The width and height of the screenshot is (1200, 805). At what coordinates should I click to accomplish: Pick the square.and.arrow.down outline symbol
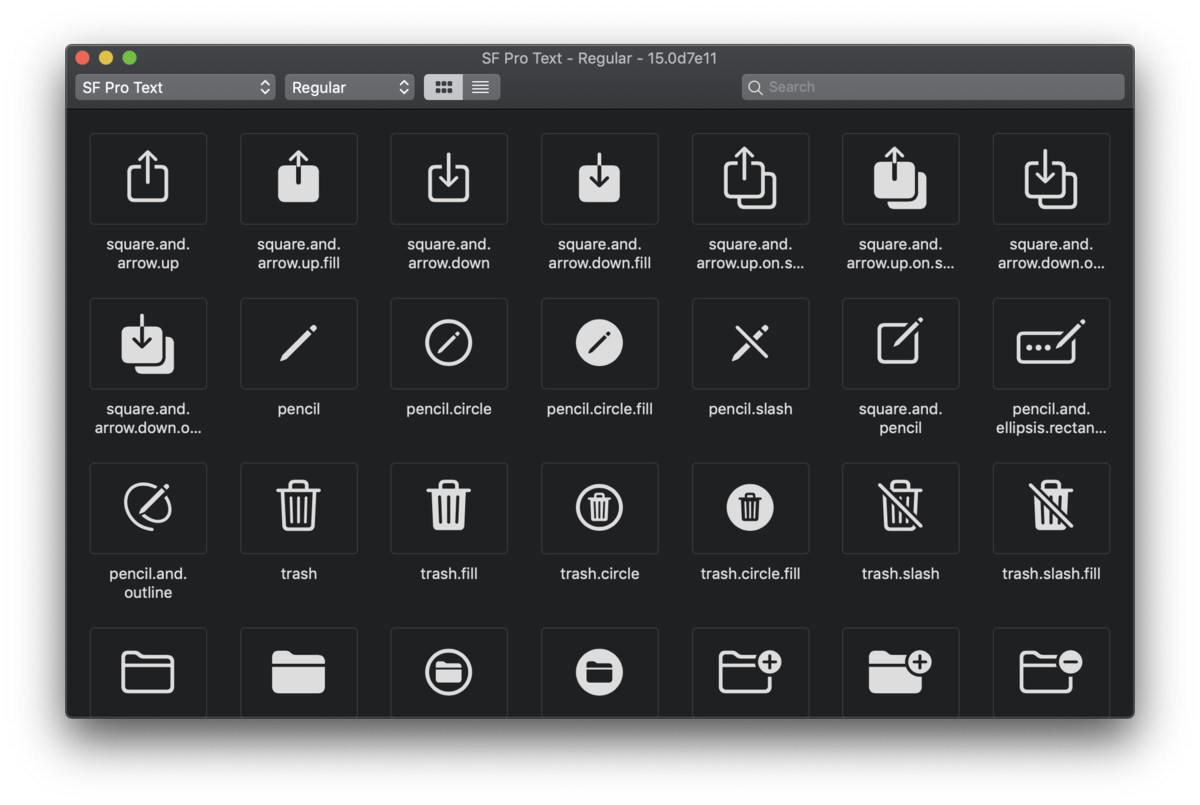coord(449,178)
